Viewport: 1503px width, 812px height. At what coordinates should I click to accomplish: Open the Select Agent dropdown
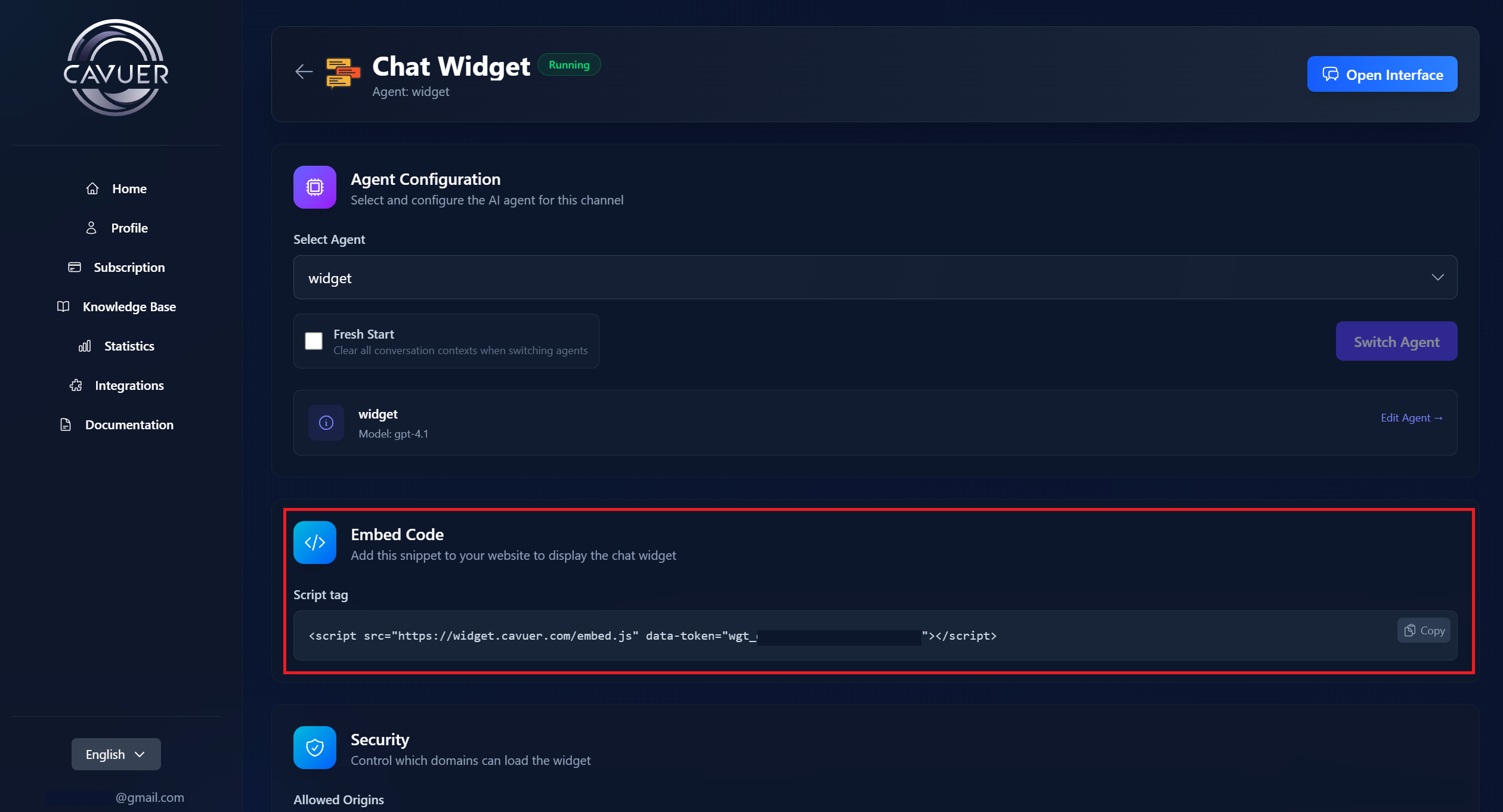875,278
